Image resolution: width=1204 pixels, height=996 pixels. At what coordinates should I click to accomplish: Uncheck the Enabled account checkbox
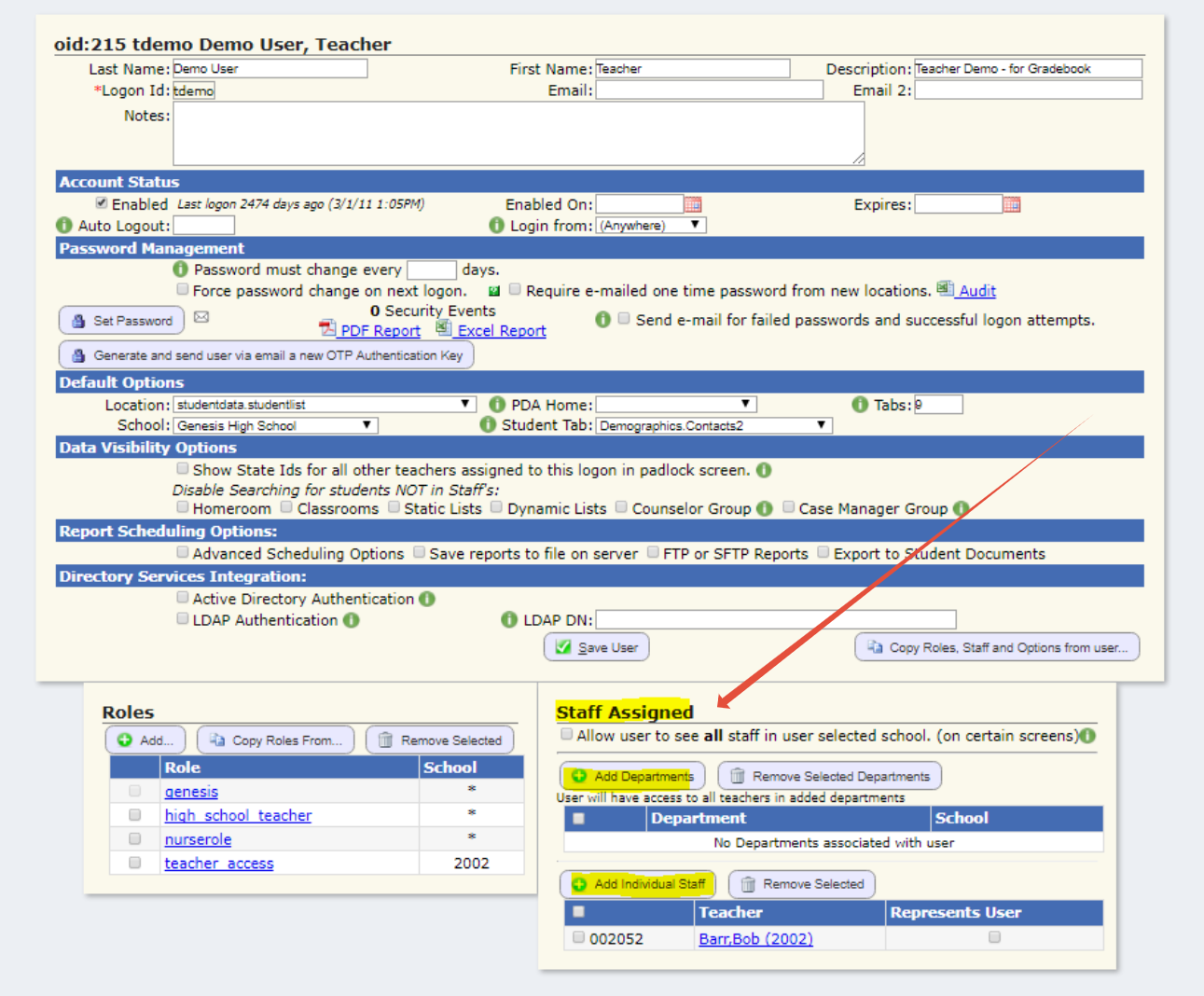(102, 202)
